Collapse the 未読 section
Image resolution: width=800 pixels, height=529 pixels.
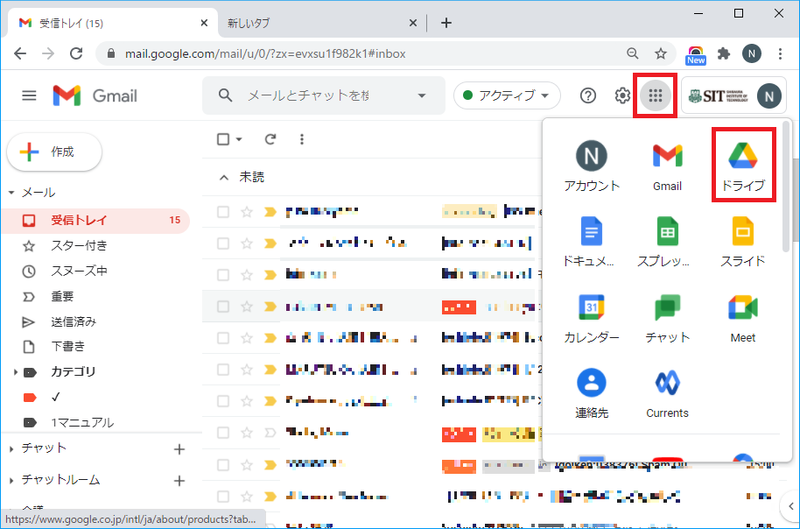tap(223, 178)
